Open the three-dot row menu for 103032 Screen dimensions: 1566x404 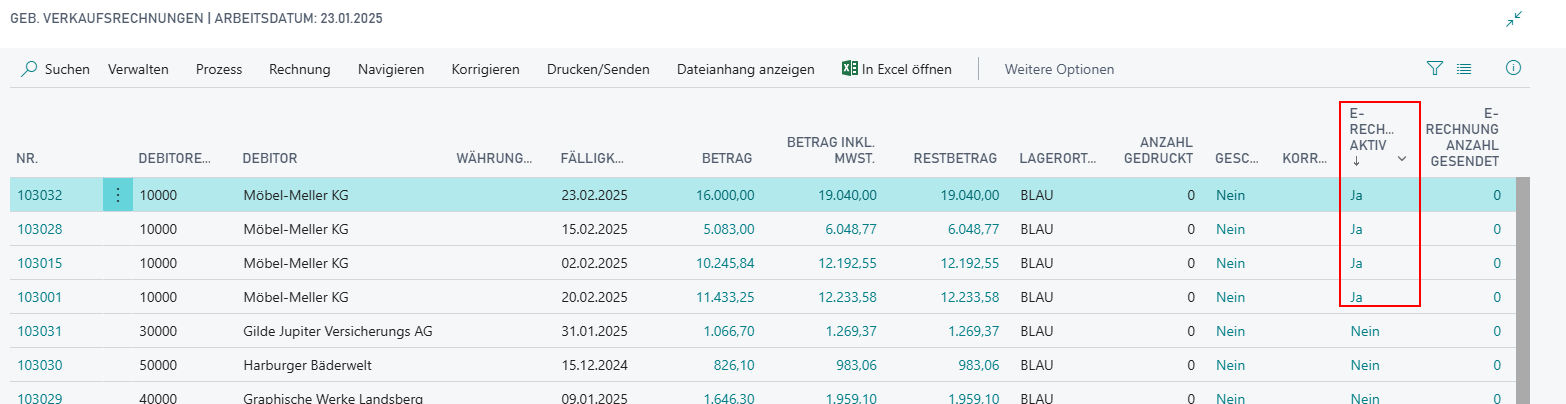(x=117, y=195)
